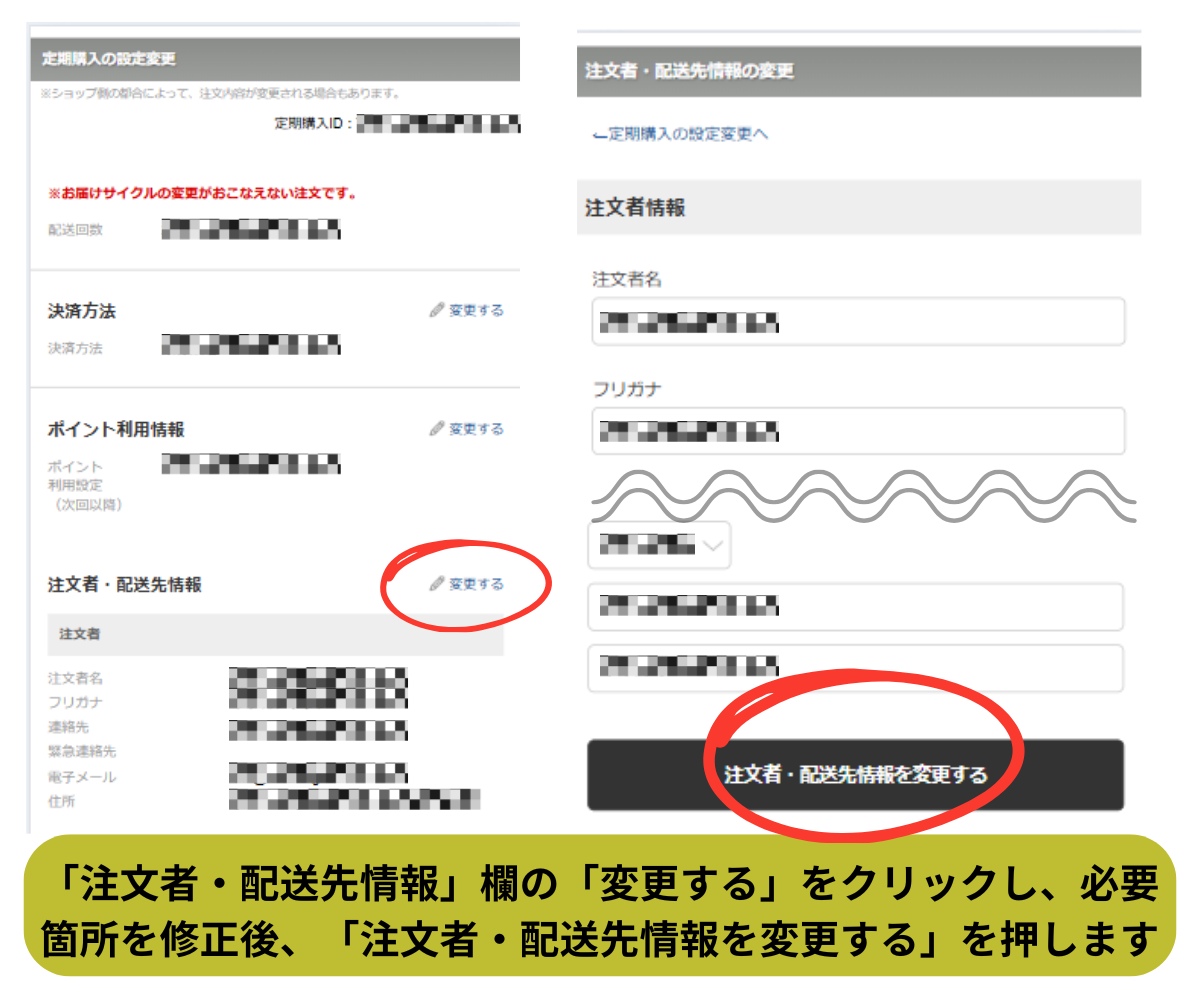This screenshot has width=1200, height=1000.
Task: Expand the dropdown below the wavy divider
Action: tap(658, 545)
